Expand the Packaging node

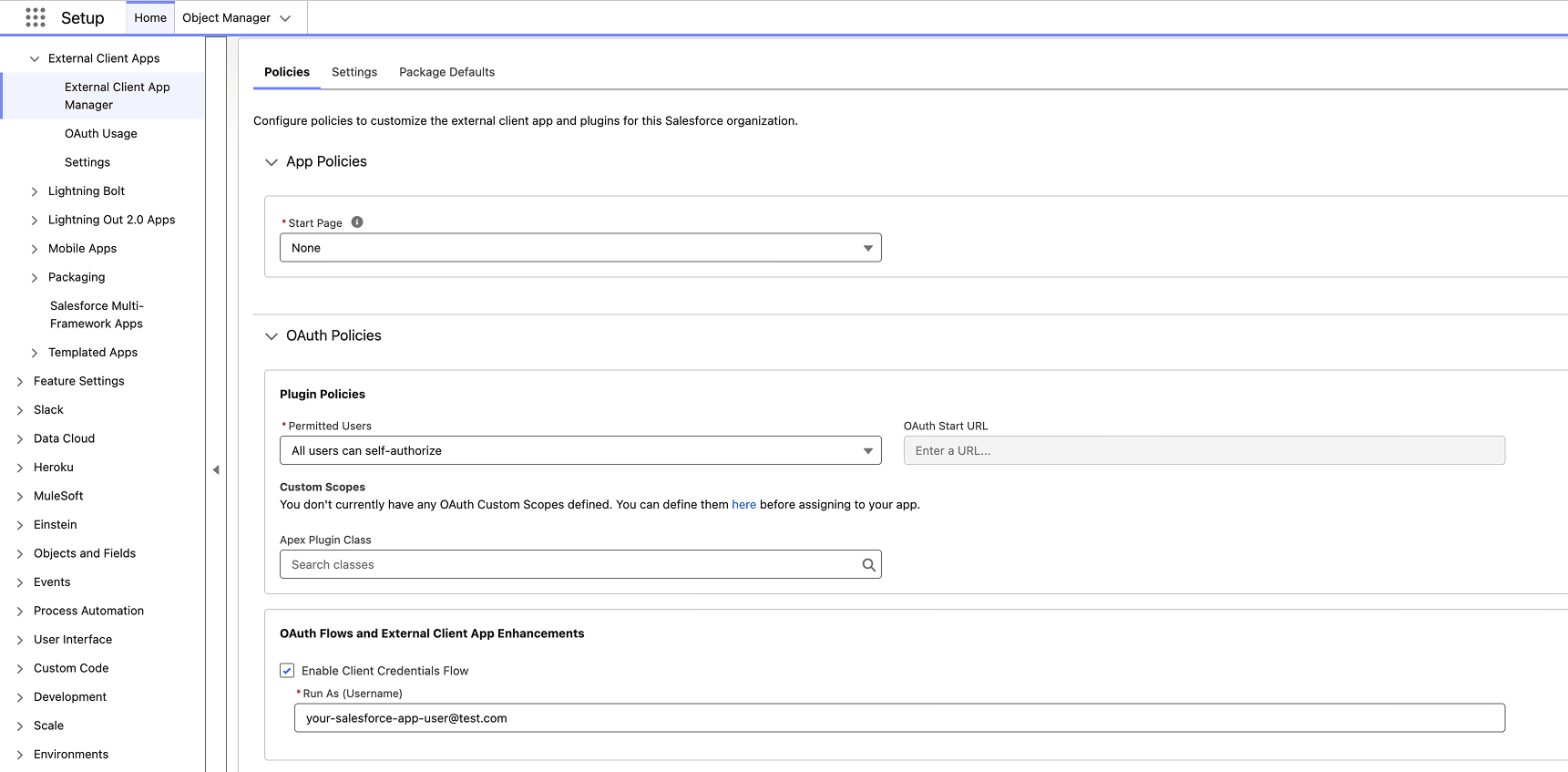(35, 278)
